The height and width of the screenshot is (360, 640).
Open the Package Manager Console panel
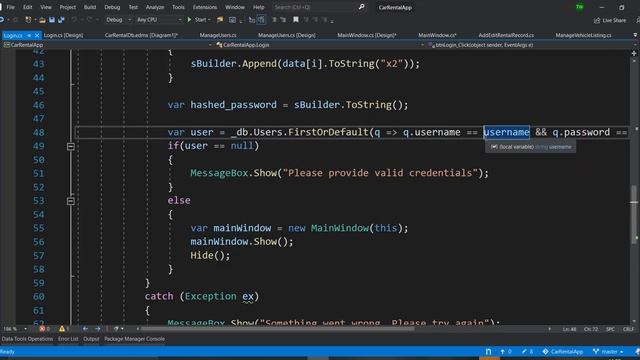[x=134, y=339]
